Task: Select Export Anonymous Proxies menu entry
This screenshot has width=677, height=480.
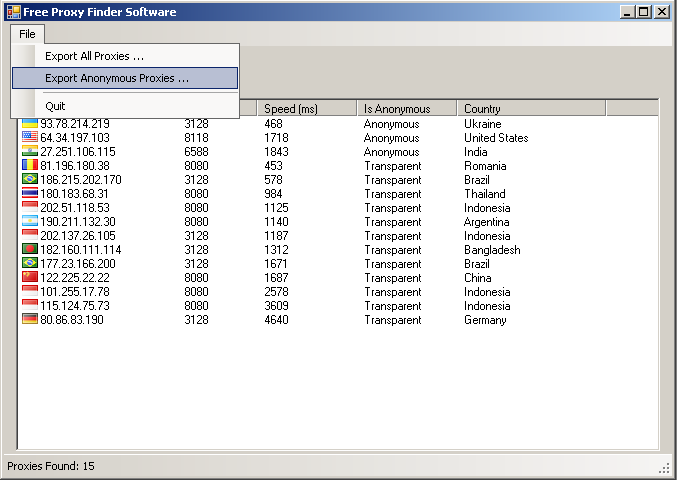Action: 117,78
